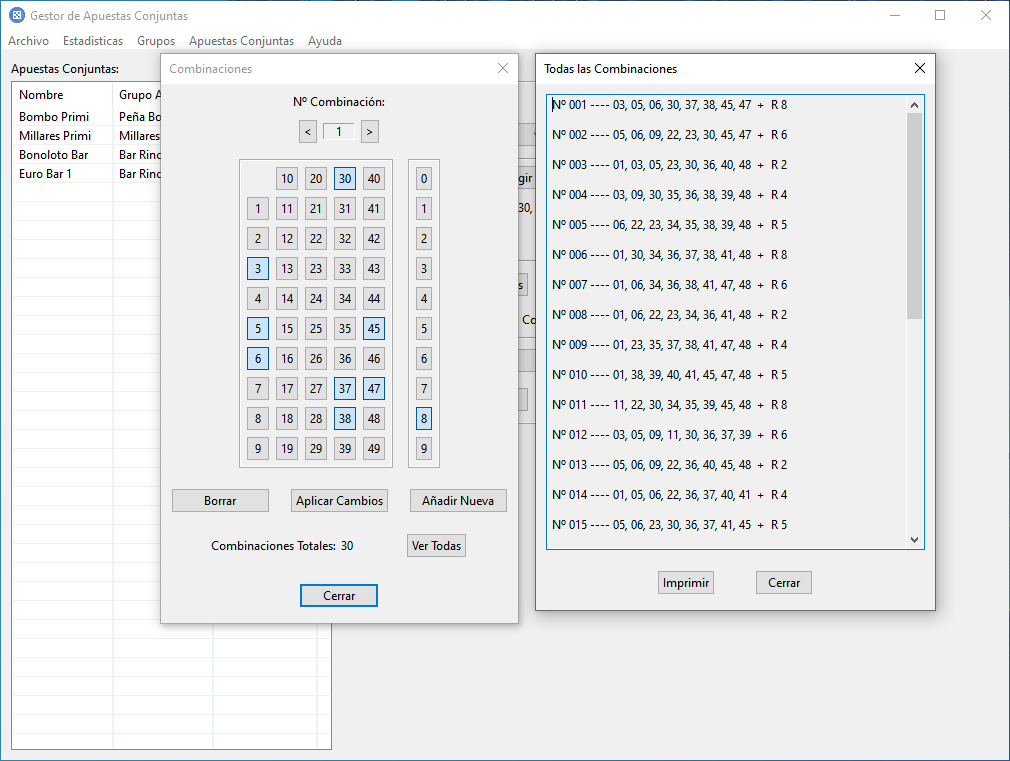Screen dimensions: 1010x761
Task: Deselect number 38 in the grid
Action: 345,419
